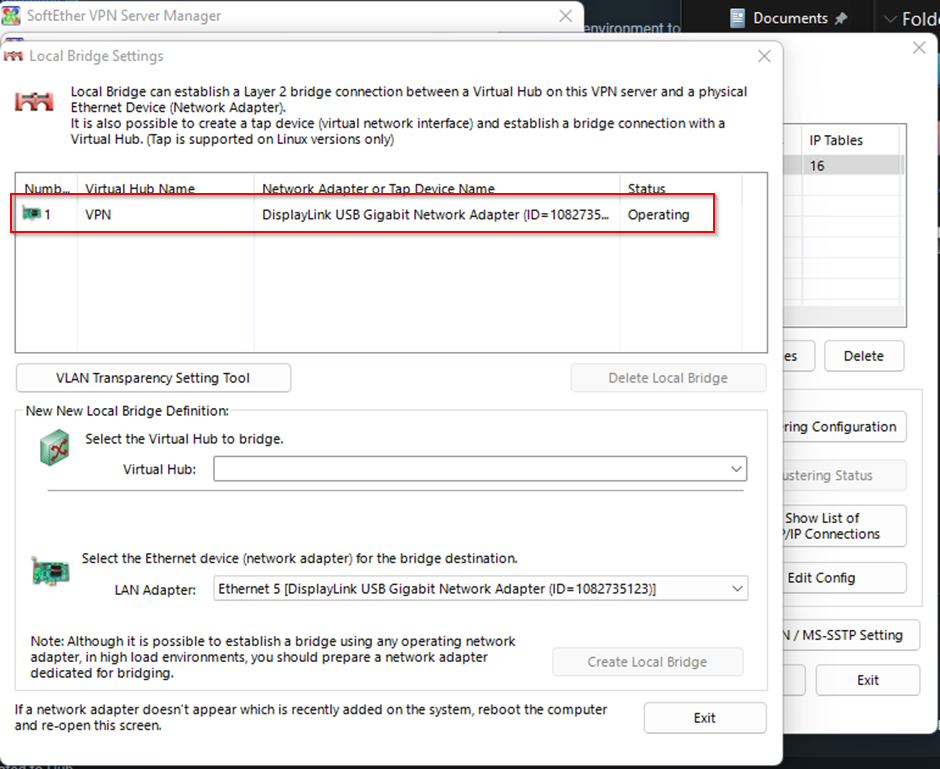Click the MS-SSTP Setting button
Screen dimensions: 940x769
(x=851, y=635)
